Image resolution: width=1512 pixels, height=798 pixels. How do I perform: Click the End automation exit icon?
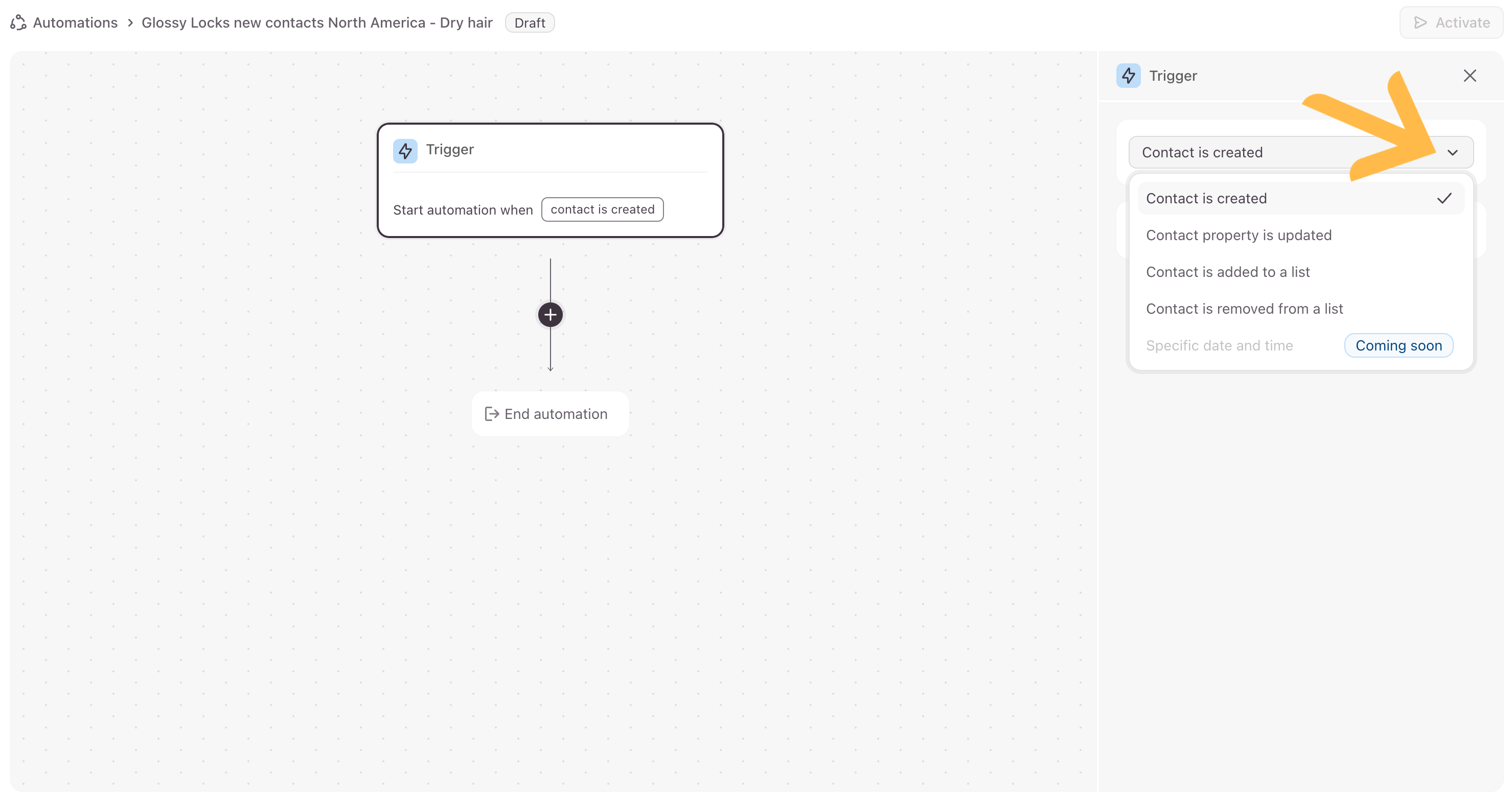pyautogui.click(x=491, y=414)
